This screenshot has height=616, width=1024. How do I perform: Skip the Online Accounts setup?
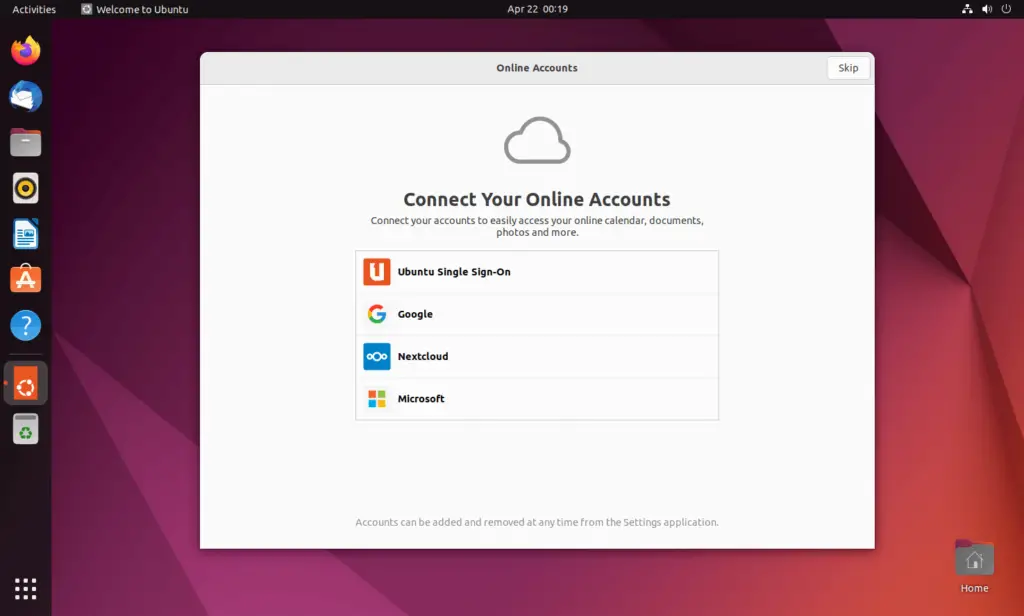[848, 67]
